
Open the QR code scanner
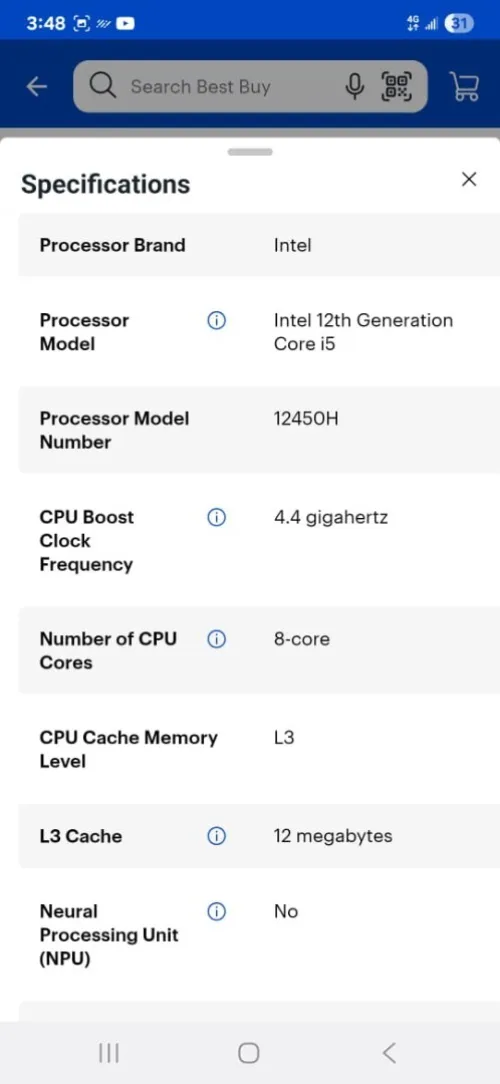pyautogui.click(x=396, y=86)
